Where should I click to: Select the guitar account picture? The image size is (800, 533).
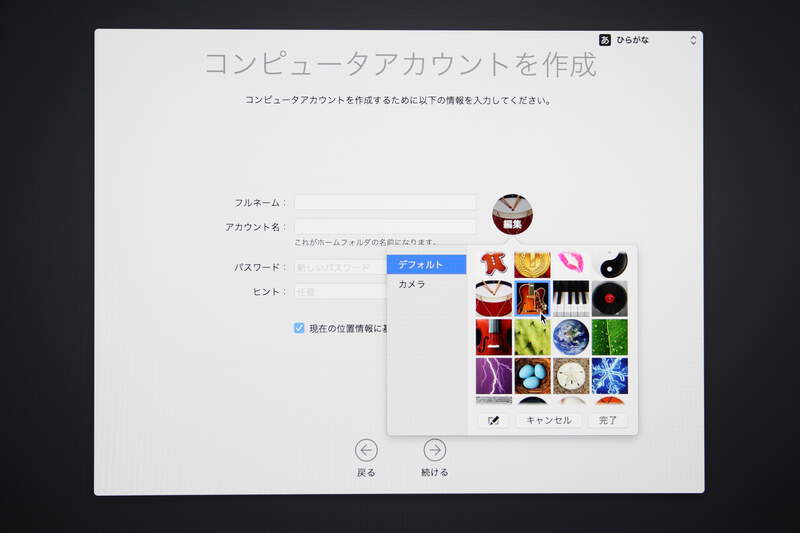coord(532,298)
